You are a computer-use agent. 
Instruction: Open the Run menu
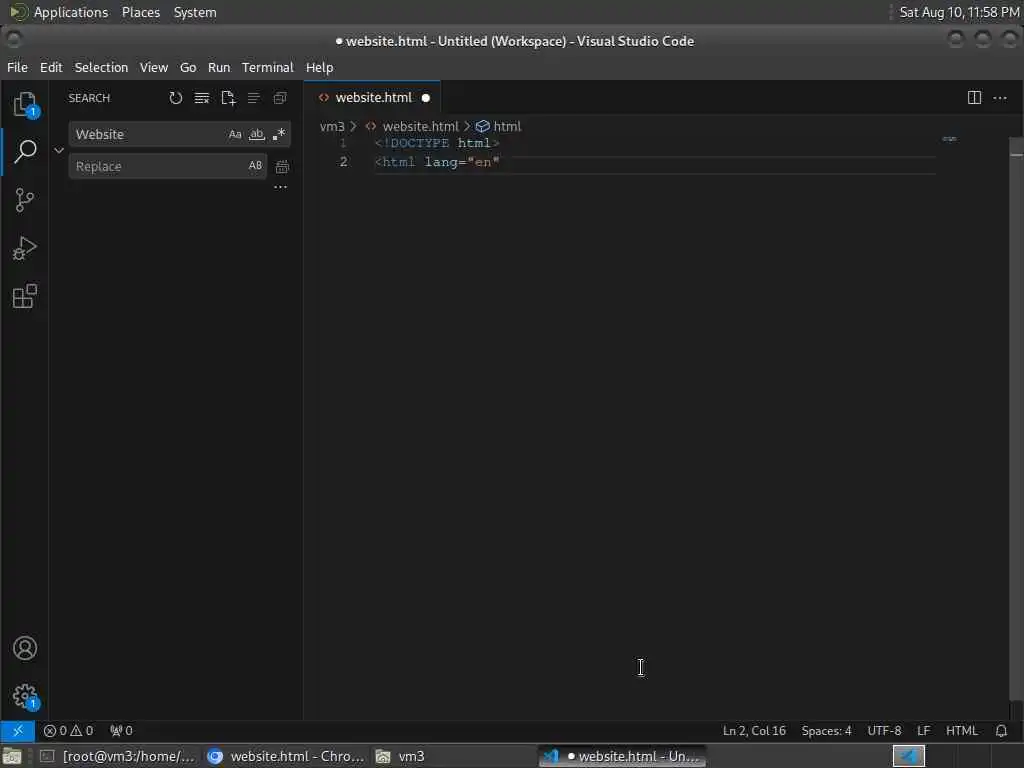pos(219,67)
